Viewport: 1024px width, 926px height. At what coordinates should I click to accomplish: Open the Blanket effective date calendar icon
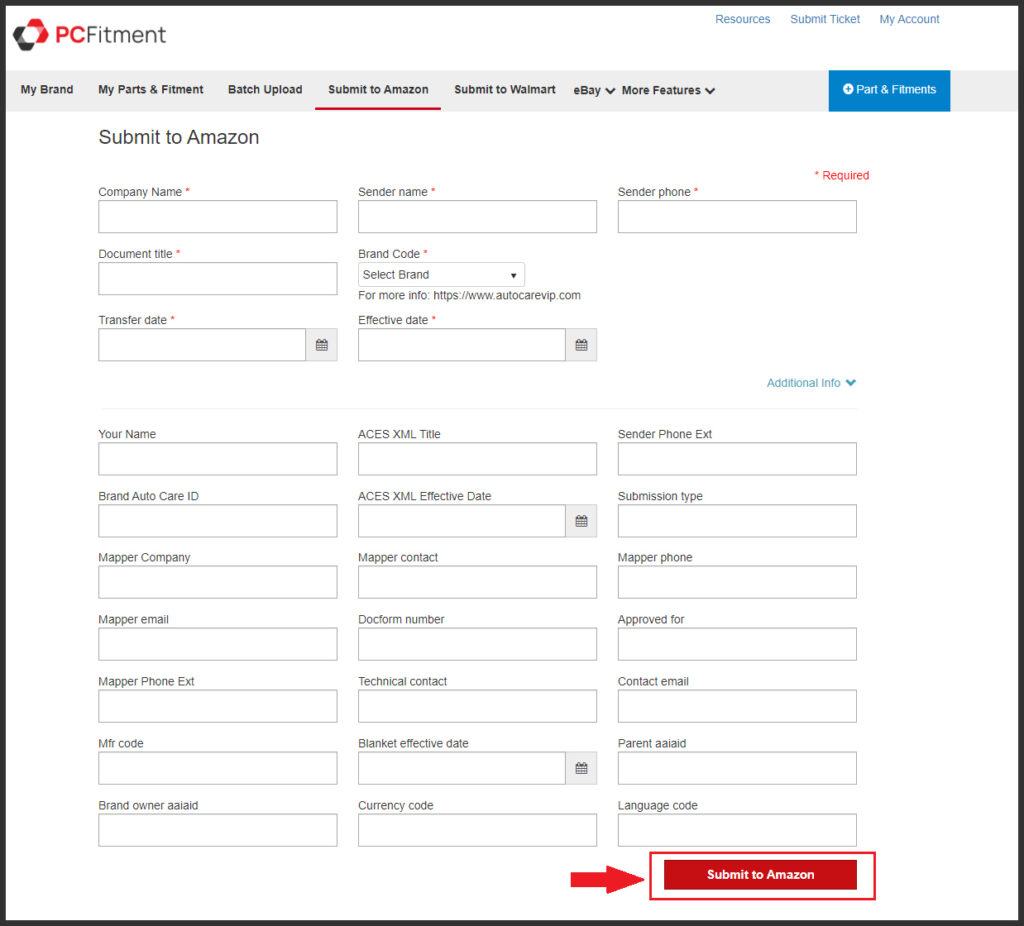click(581, 769)
